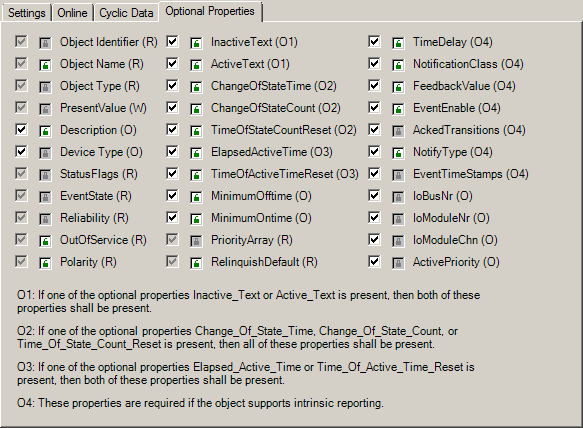Click lock icon for MinimumOntime (O)
This screenshot has height=428, width=583.
tap(196, 219)
